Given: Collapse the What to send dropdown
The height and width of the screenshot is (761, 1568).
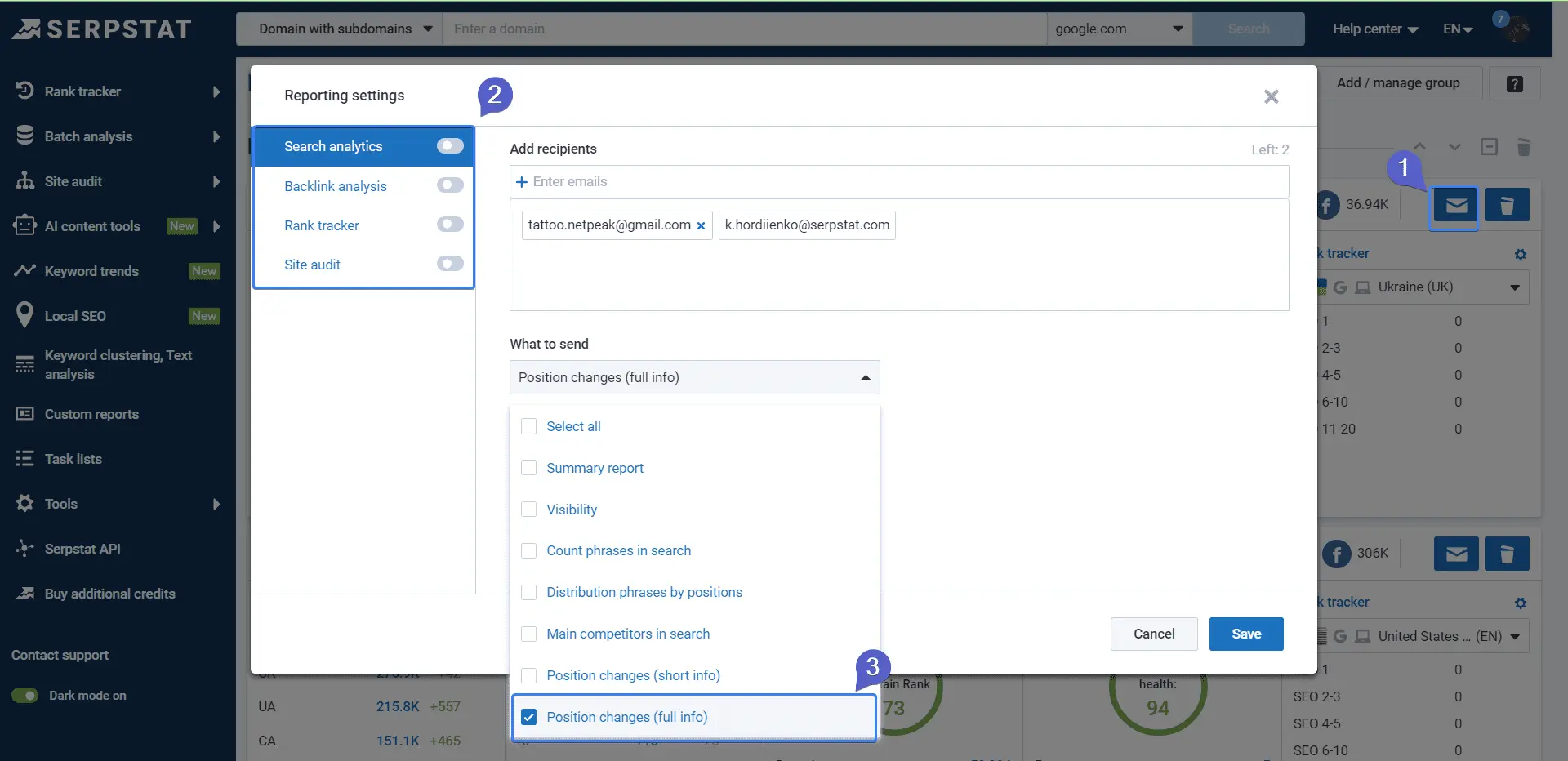Looking at the screenshot, I should click(694, 377).
